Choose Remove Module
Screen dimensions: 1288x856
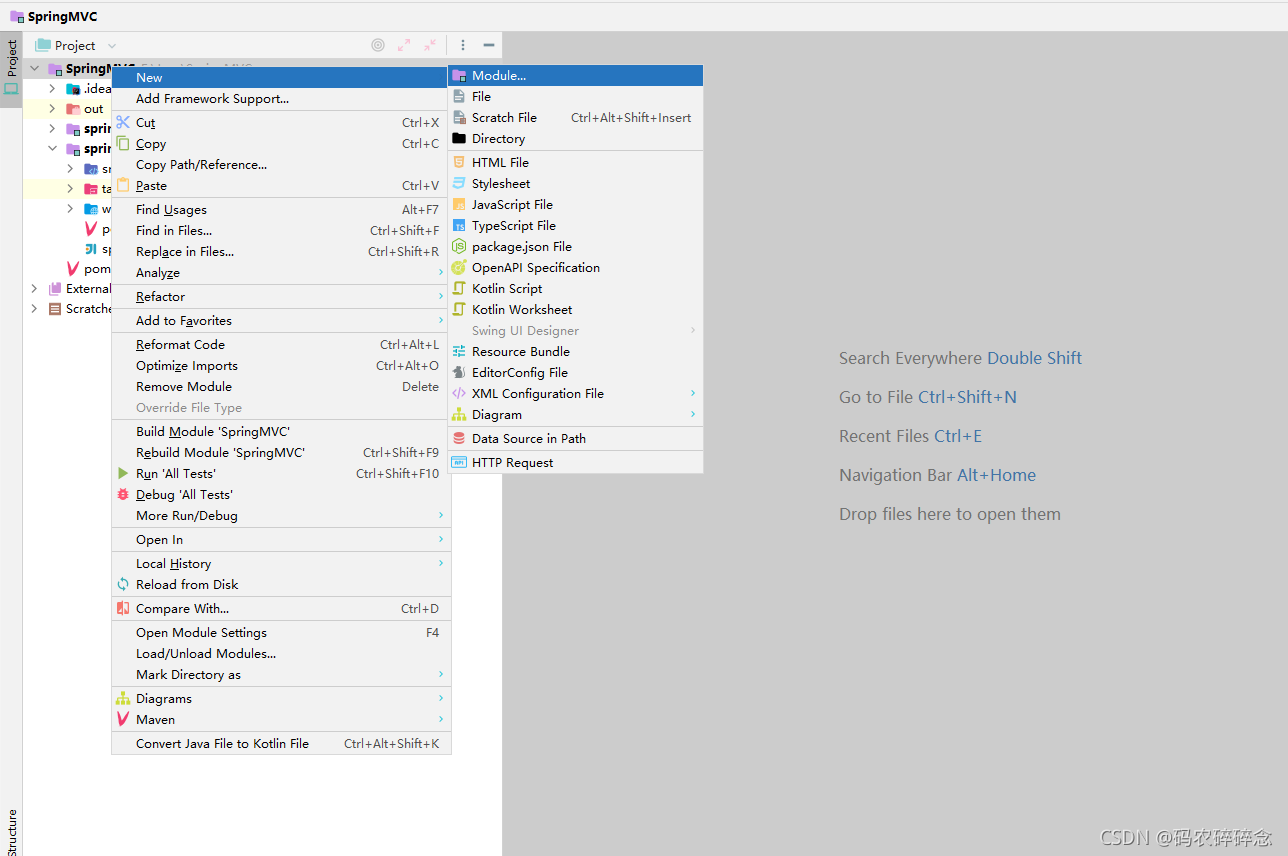pyautogui.click(x=281, y=386)
